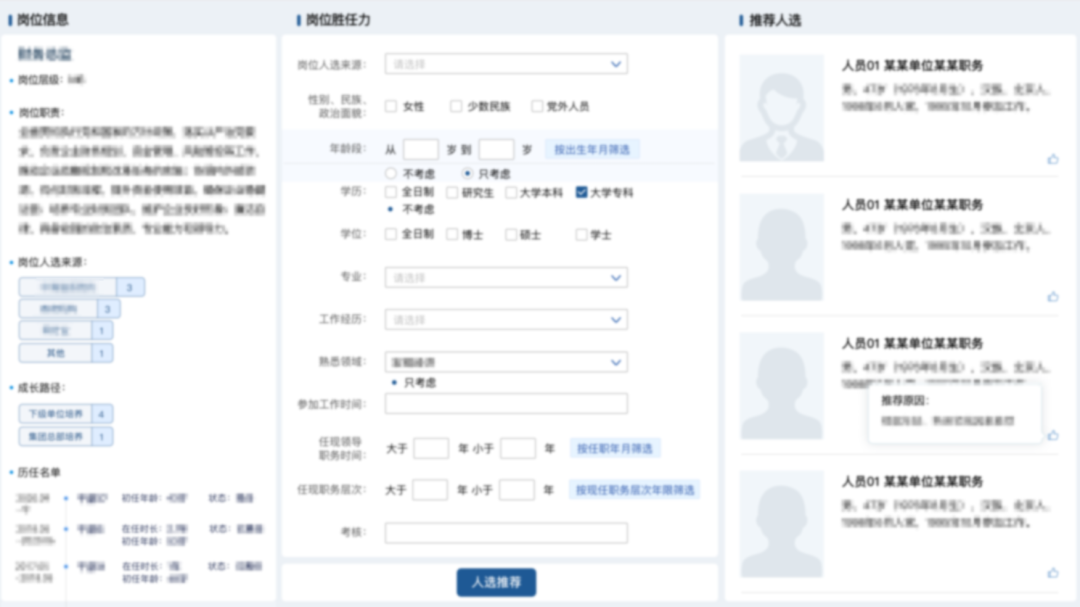Uncheck the 大学专科 education checkbox
1080x607 pixels.
[x=582, y=192]
